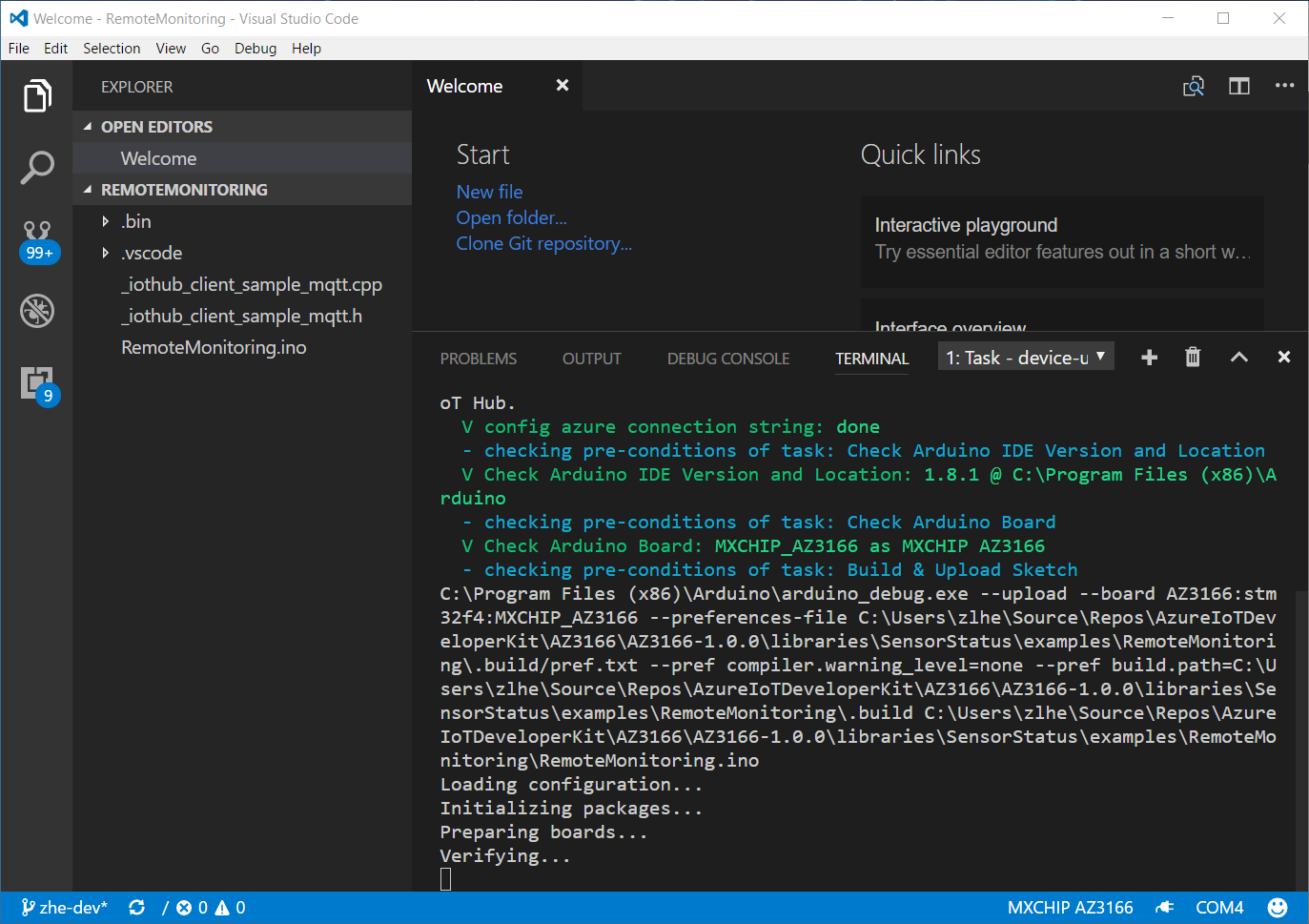Create a new terminal with plus icon

(x=1149, y=357)
